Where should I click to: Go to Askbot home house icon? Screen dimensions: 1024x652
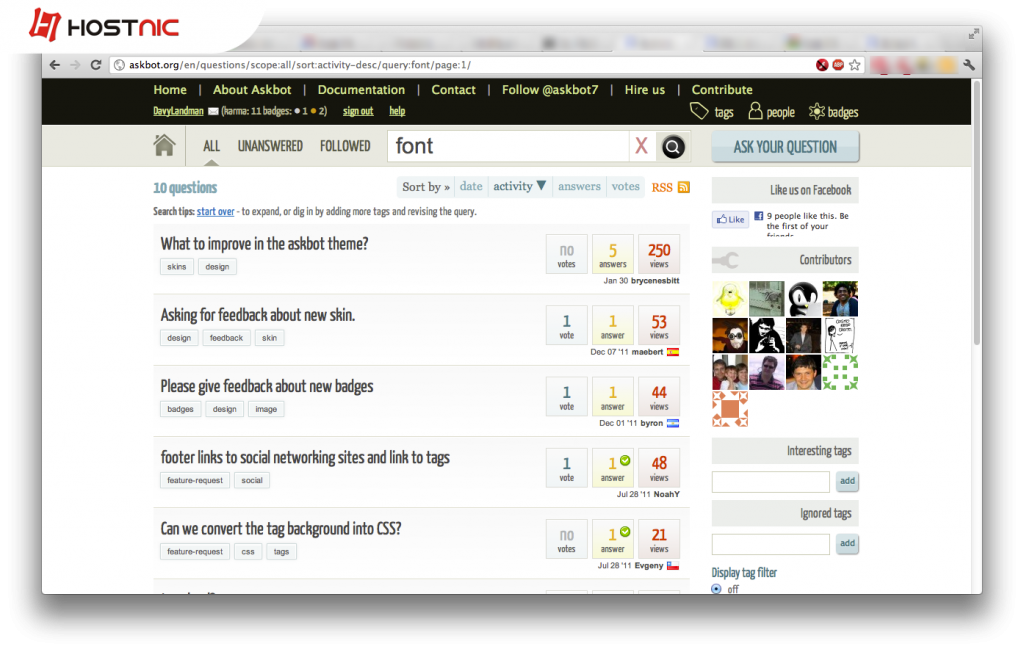[x=165, y=145]
